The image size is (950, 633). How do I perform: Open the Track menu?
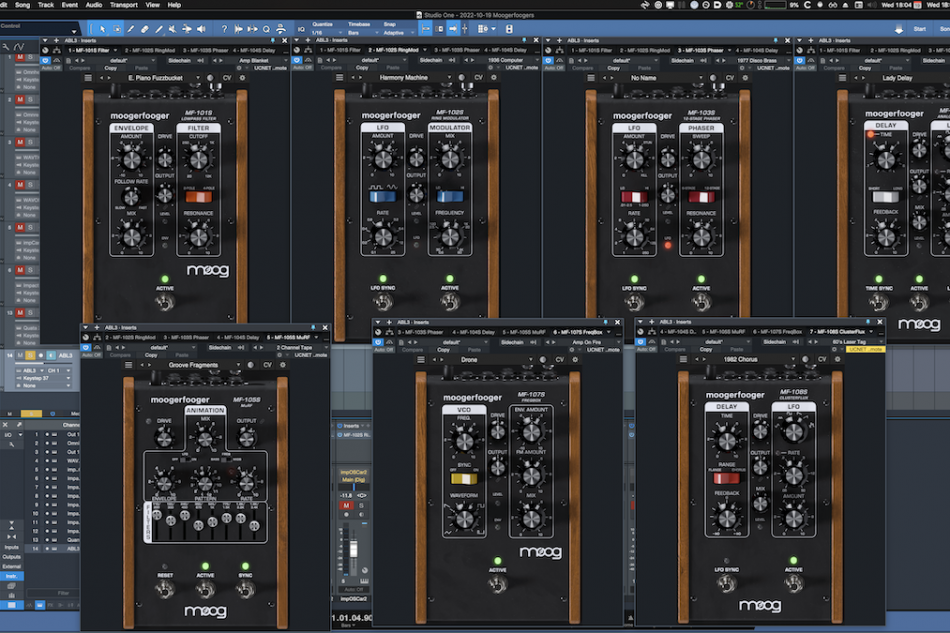46,5
